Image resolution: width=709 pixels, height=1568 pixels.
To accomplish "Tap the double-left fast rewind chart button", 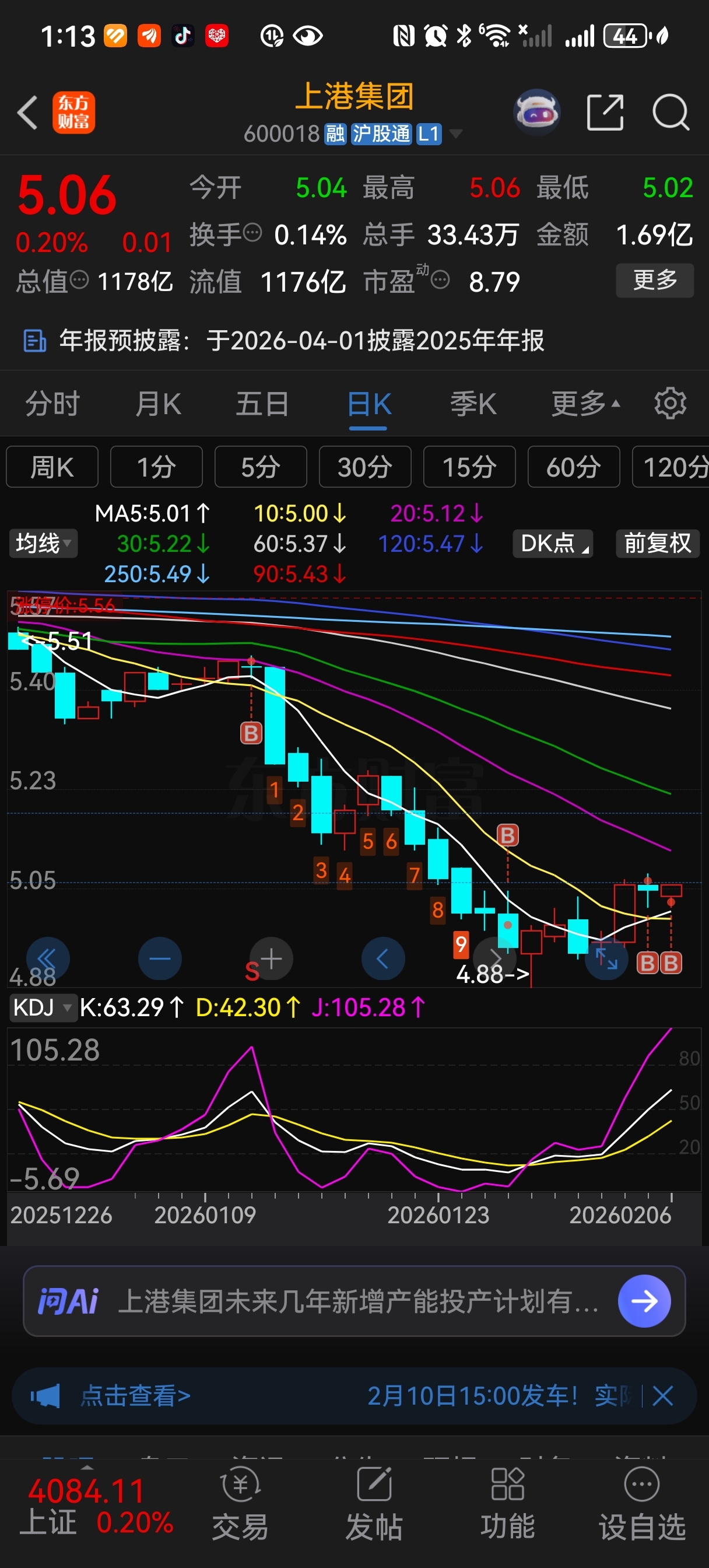I will point(48,958).
